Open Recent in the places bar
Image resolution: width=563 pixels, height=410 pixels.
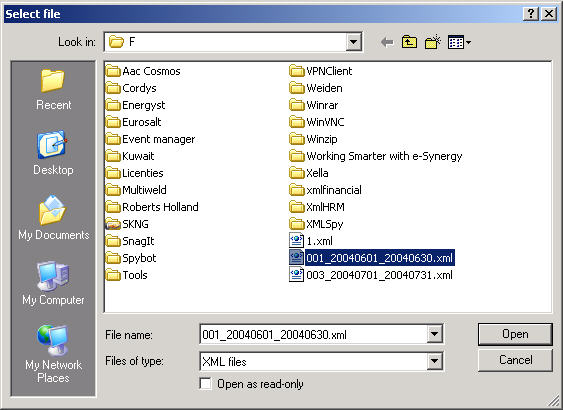click(53, 90)
